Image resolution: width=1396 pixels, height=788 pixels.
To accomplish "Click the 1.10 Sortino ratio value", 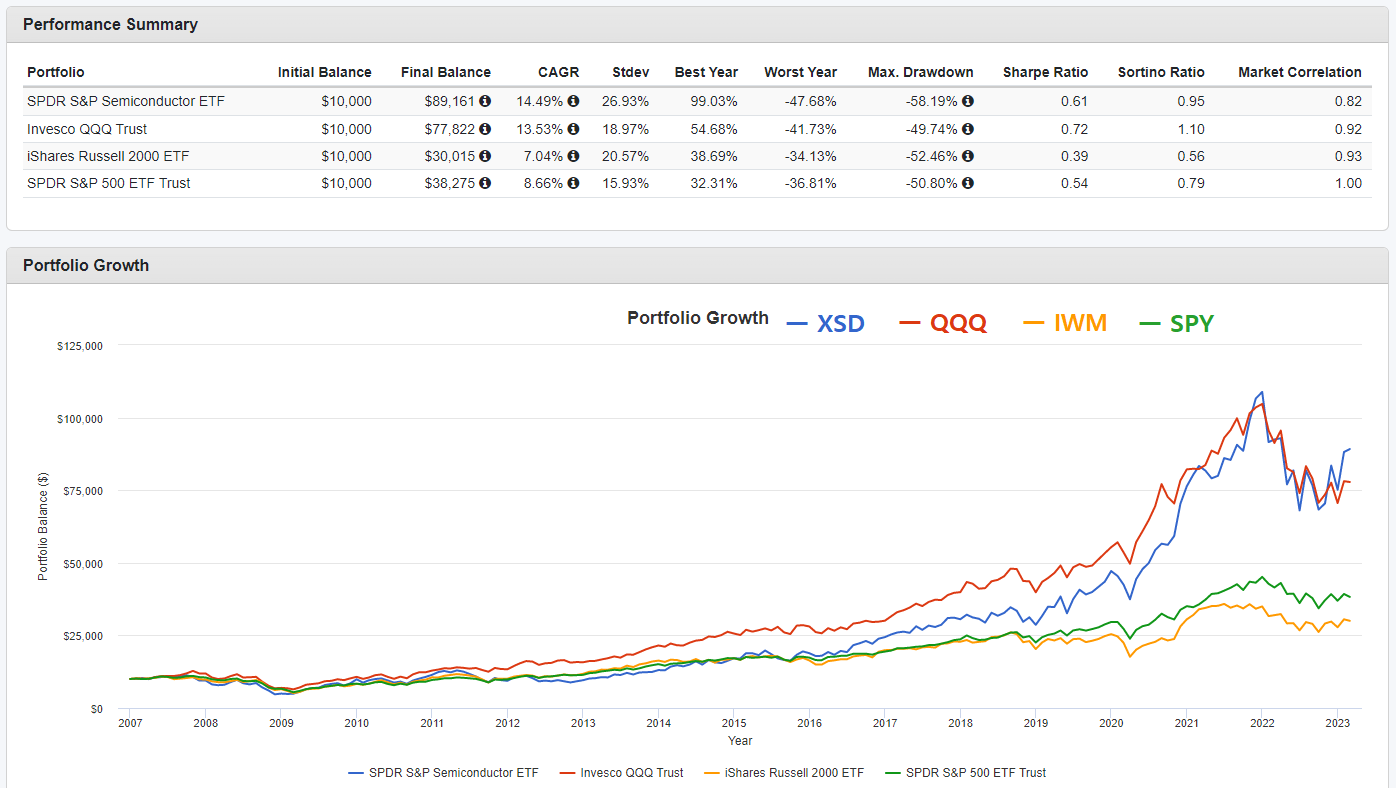I will 1192,129.
